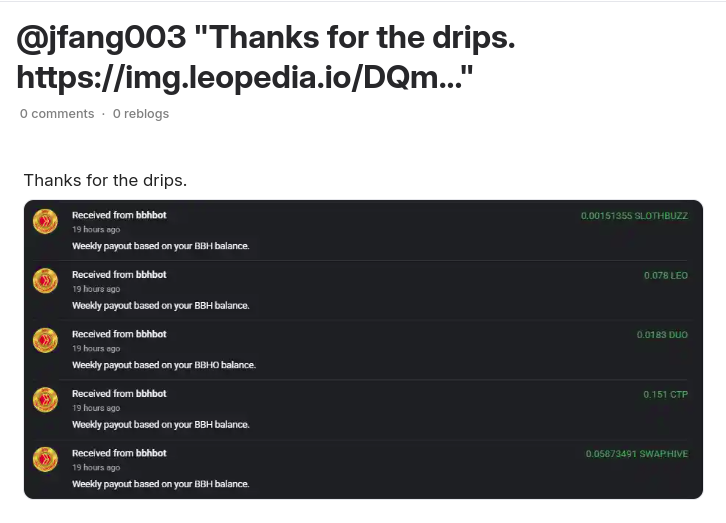This screenshot has width=726, height=523.
Task: Click the '19 hours ago' timestamp in the LEO row
Action: (x=96, y=289)
